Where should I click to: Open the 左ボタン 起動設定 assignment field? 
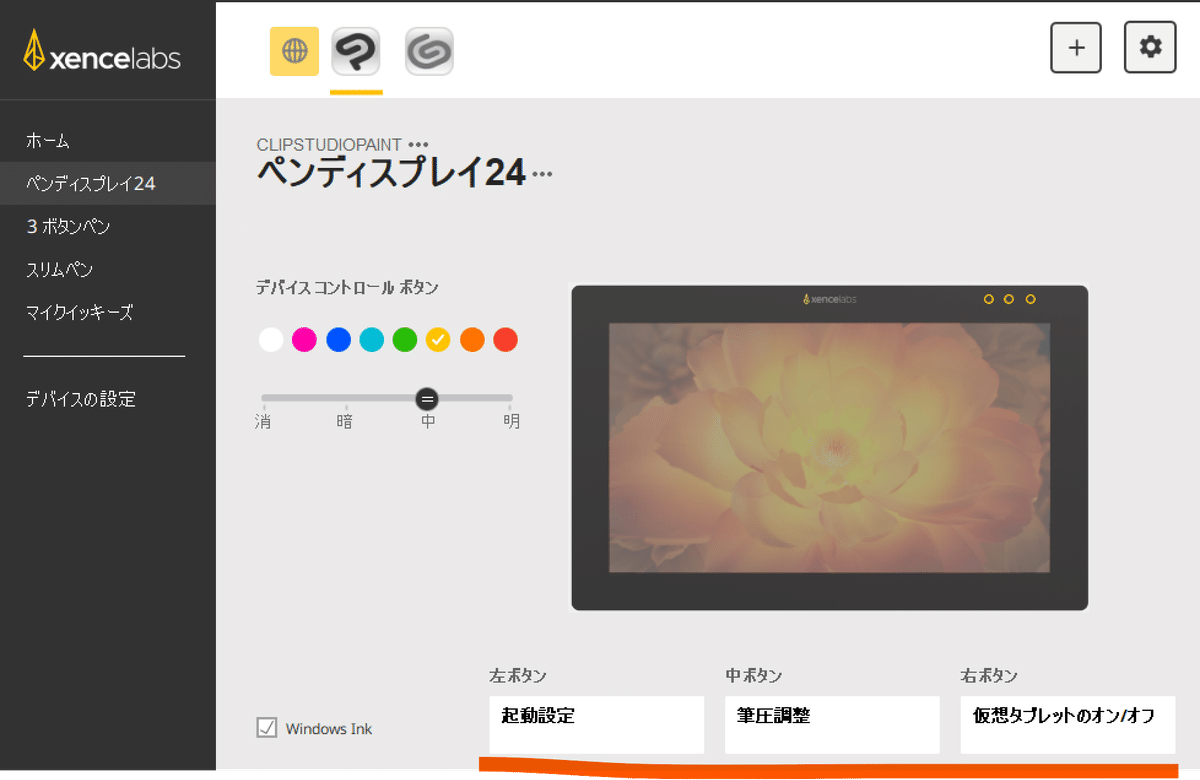pos(597,724)
